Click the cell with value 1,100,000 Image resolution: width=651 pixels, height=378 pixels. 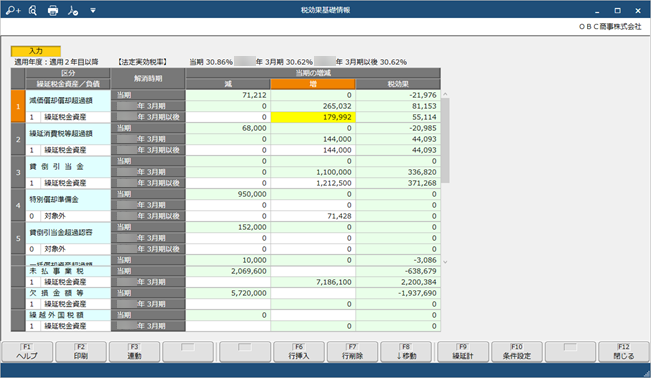(313, 172)
